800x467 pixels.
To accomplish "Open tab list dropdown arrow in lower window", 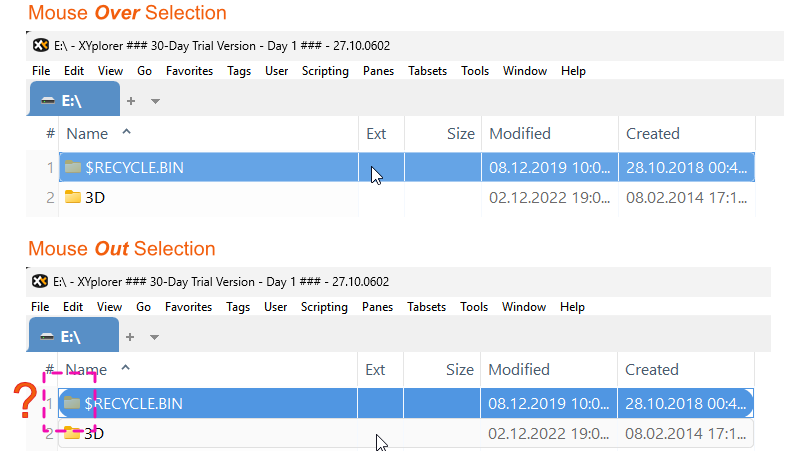I will [155, 338].
